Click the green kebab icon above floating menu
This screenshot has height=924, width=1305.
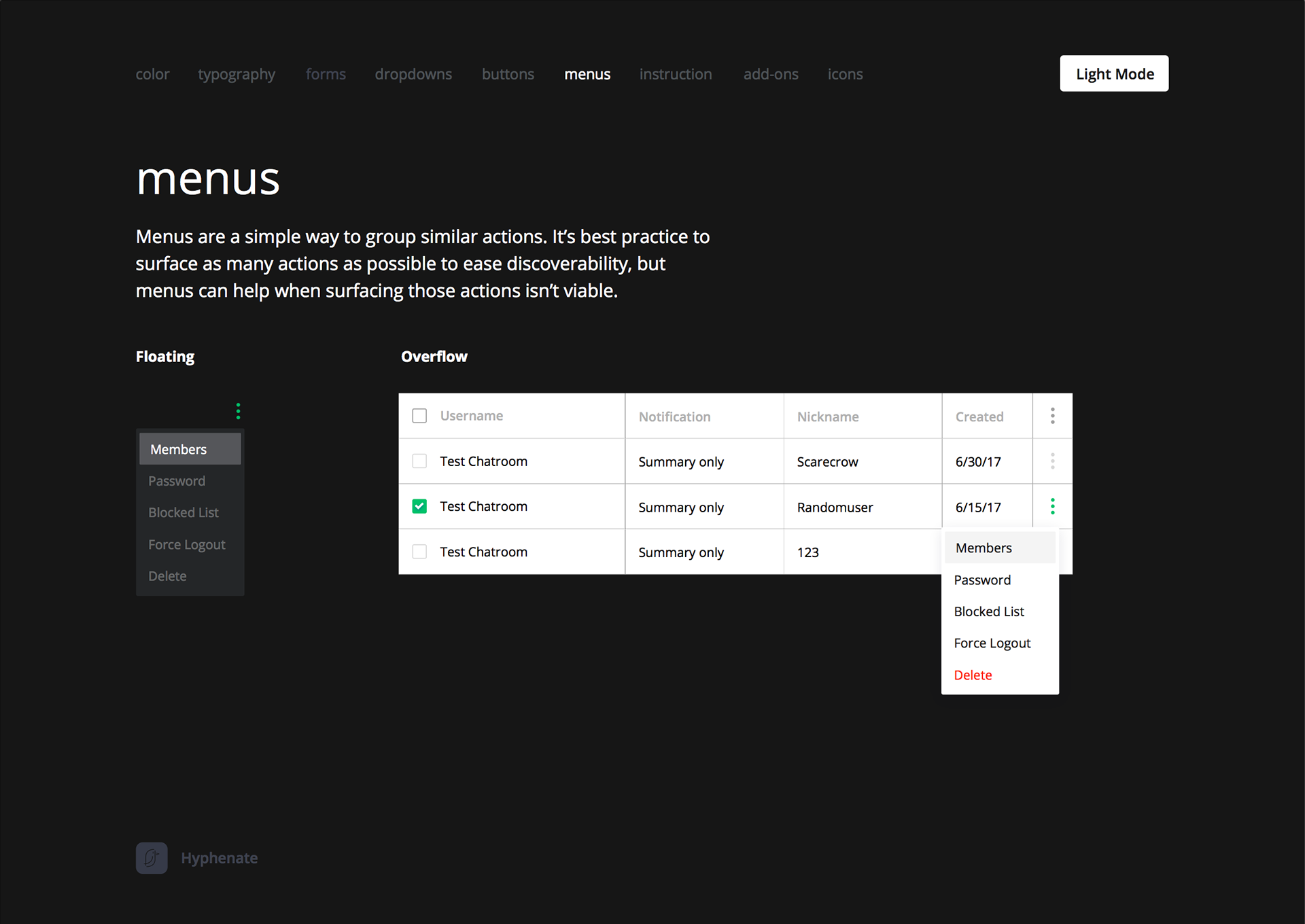click(x=238, y=411)
